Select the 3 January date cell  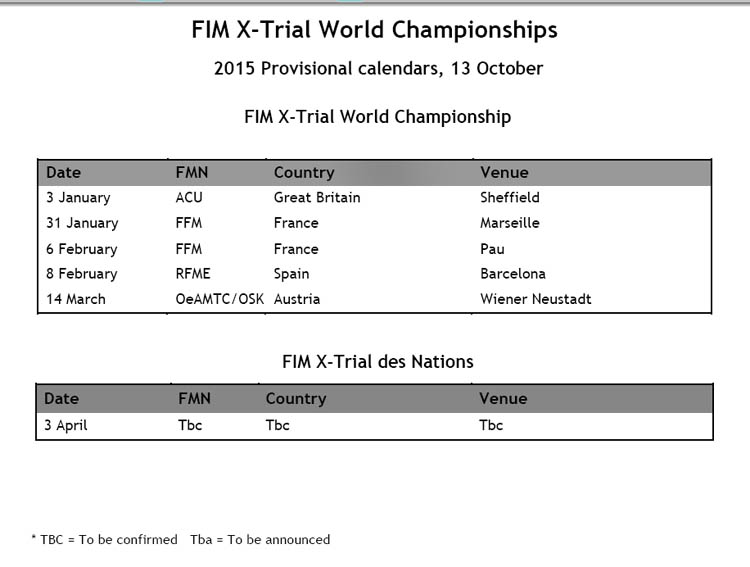pos(78,198)
